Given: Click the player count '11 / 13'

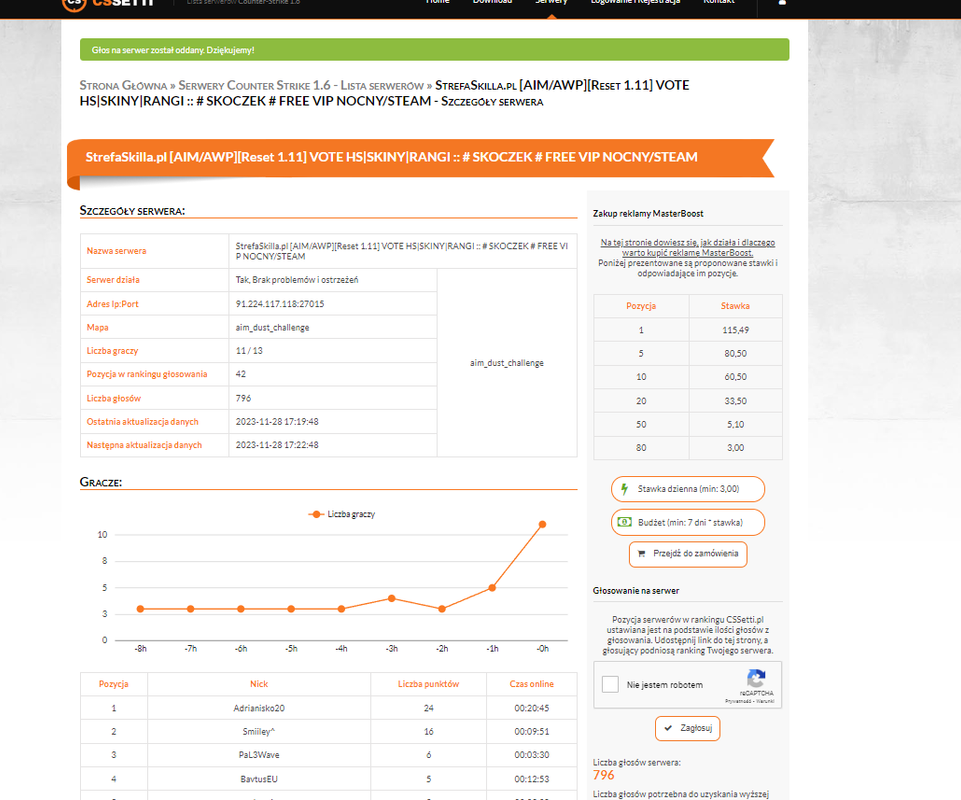Looking at the screenshot, I should [249, 351].
